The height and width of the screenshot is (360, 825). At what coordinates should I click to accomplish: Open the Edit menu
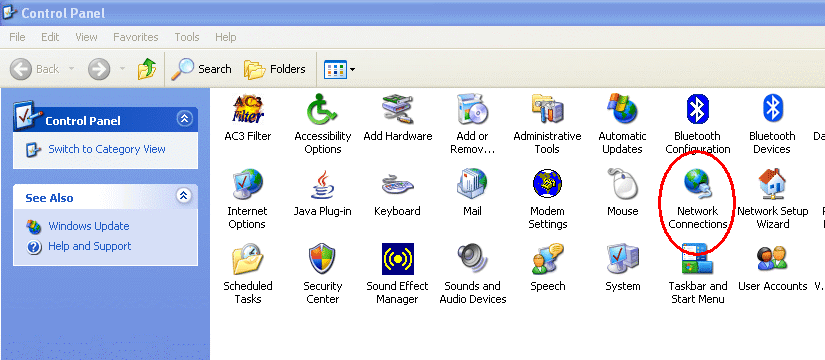pos(50,37)
